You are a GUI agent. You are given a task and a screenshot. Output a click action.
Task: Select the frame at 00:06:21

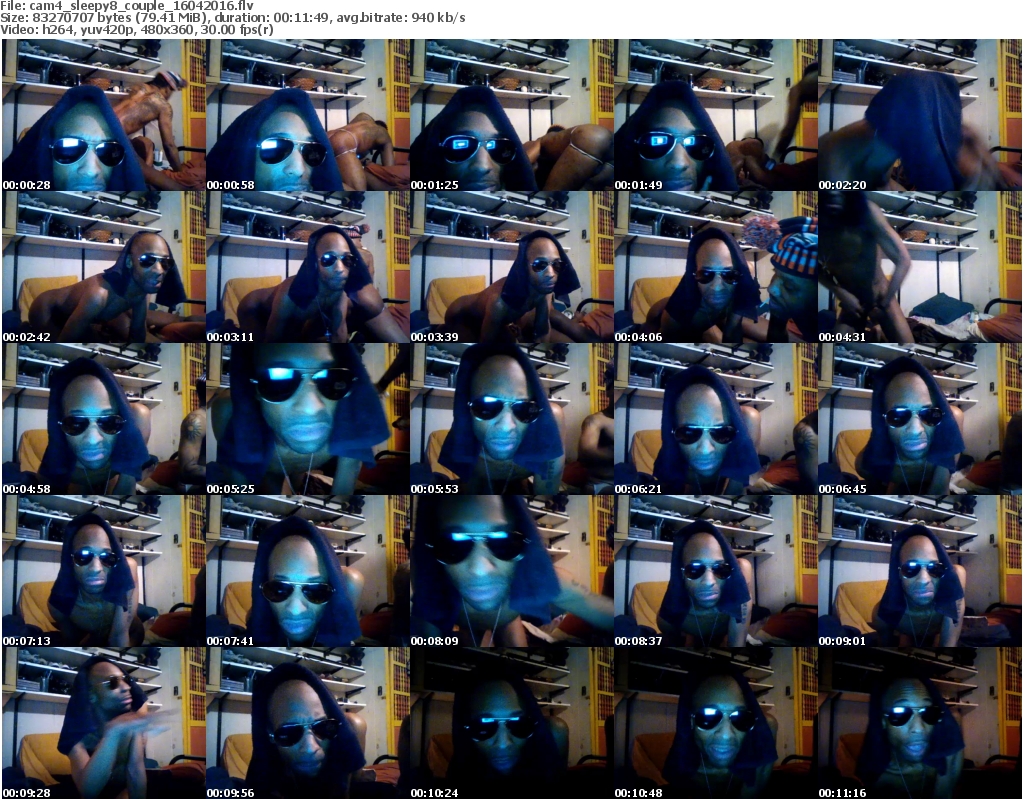tap(716, 419)
